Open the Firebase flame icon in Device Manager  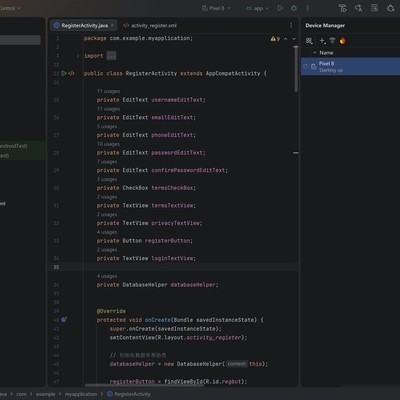342,41
